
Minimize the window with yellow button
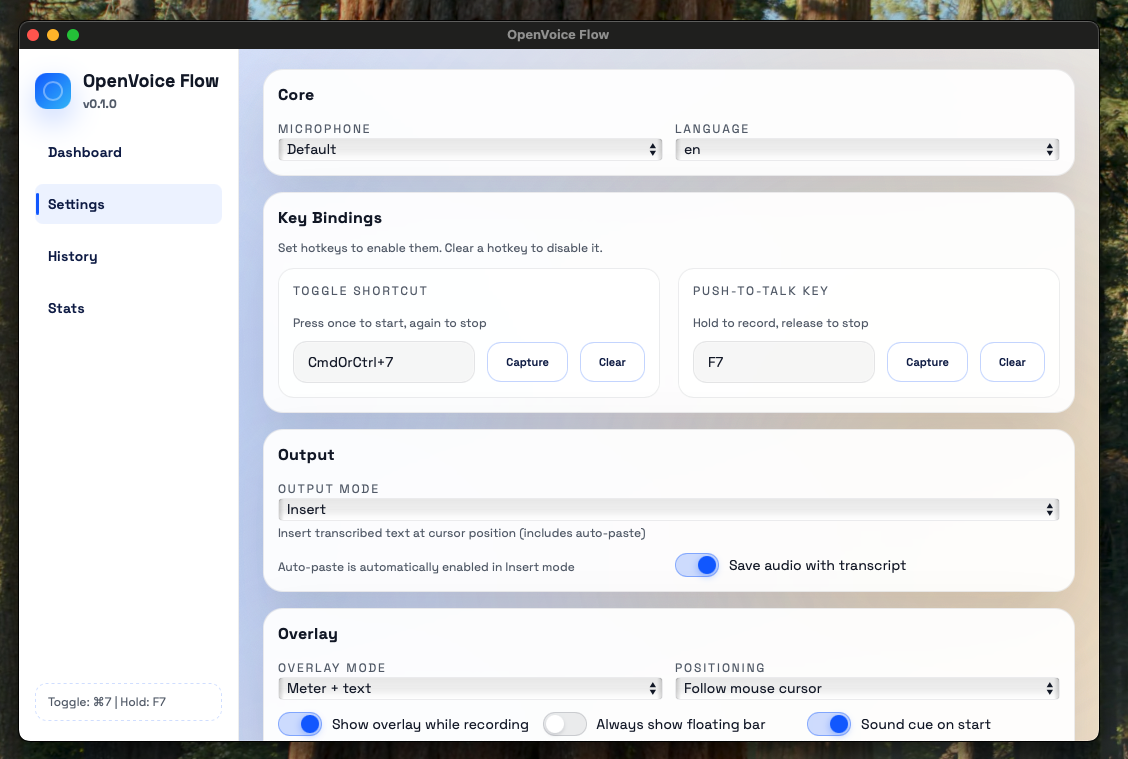point(53,35)
